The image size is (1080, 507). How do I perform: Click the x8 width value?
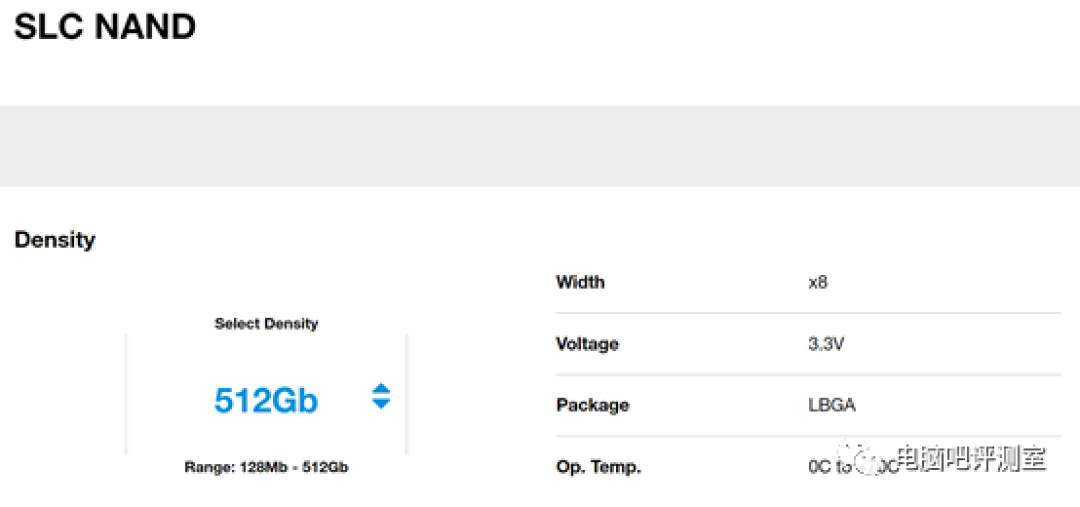pos(818,282)
